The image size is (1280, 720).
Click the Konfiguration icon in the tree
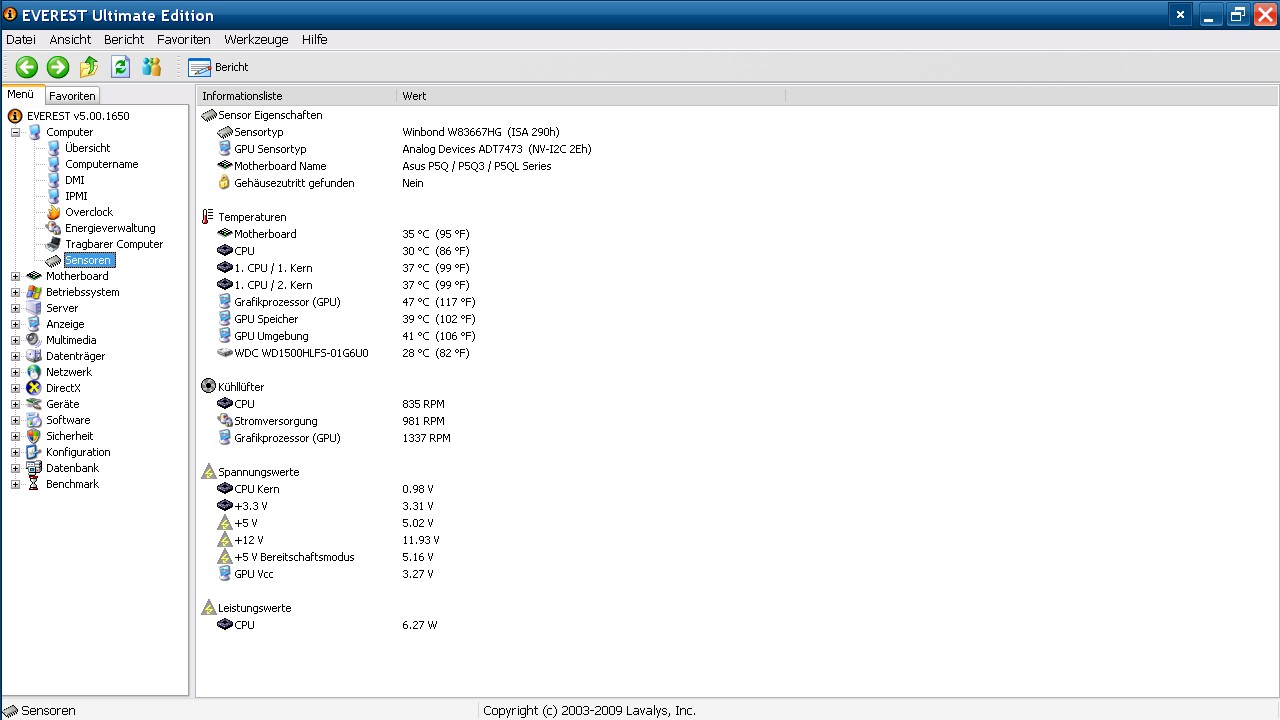[34, 452]
